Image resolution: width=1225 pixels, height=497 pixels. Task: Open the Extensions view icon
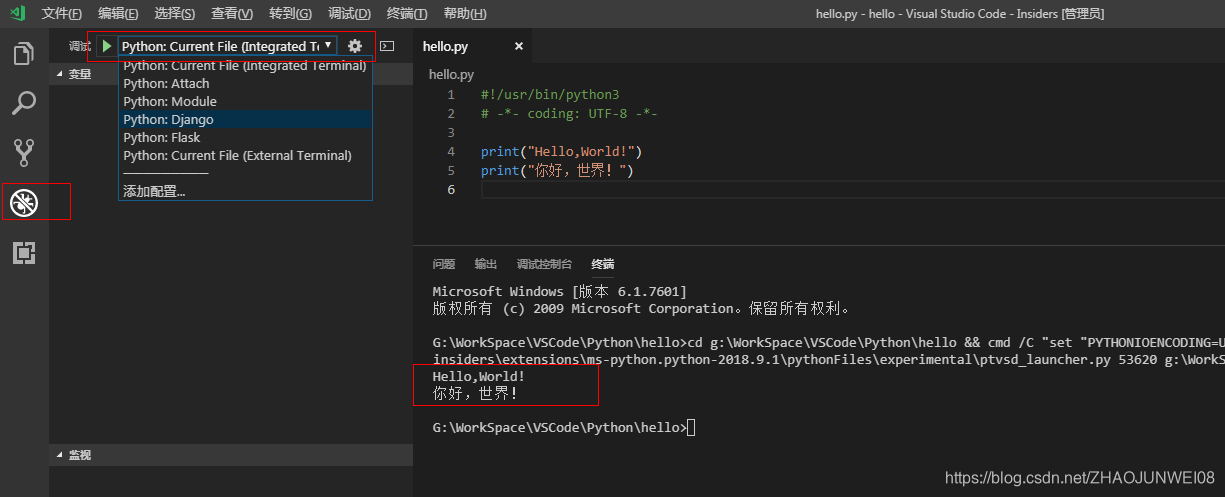[x=24, y=253]
